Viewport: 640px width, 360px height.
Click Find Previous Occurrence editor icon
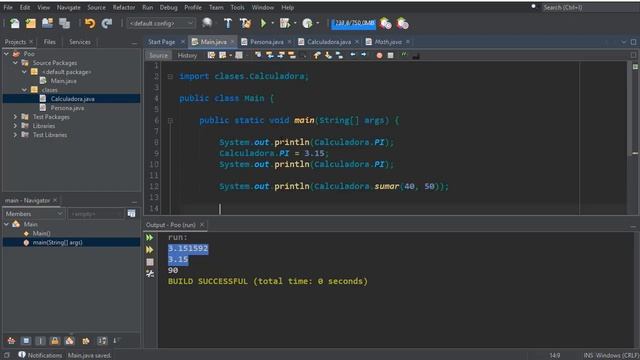(x=269, y=55)
